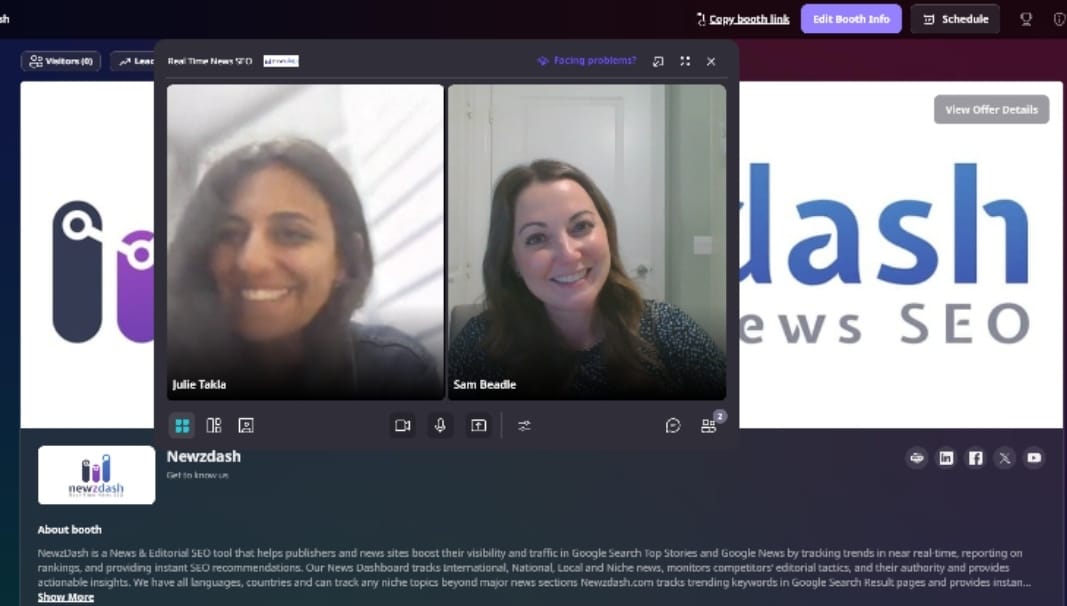Switch to the Leads tab
Image resolution: width=1067 pixels, height=606 pixels.
click(140, 61)
